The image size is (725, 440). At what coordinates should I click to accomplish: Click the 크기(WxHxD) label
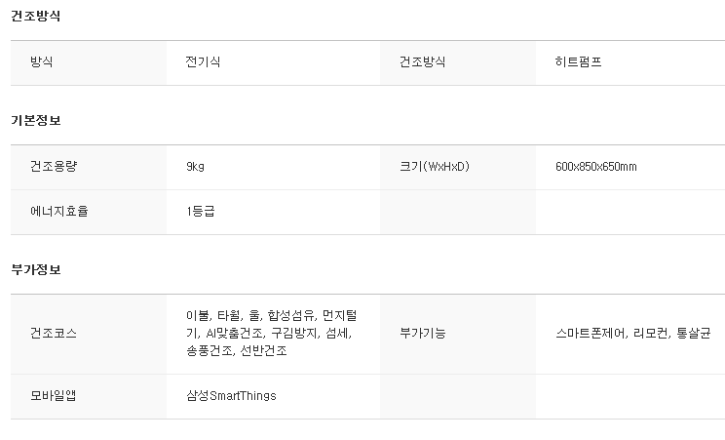(x=434, y=166)
